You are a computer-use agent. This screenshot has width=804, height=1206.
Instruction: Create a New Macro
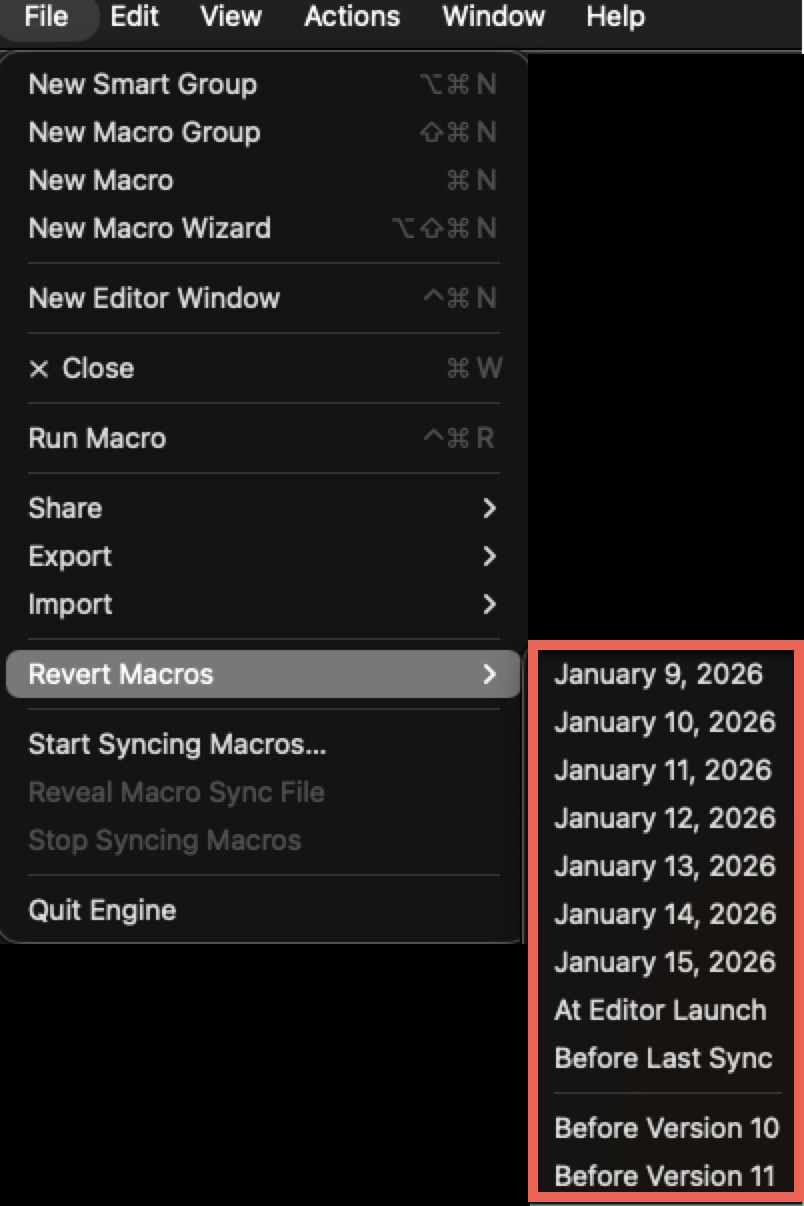point(101,180)
